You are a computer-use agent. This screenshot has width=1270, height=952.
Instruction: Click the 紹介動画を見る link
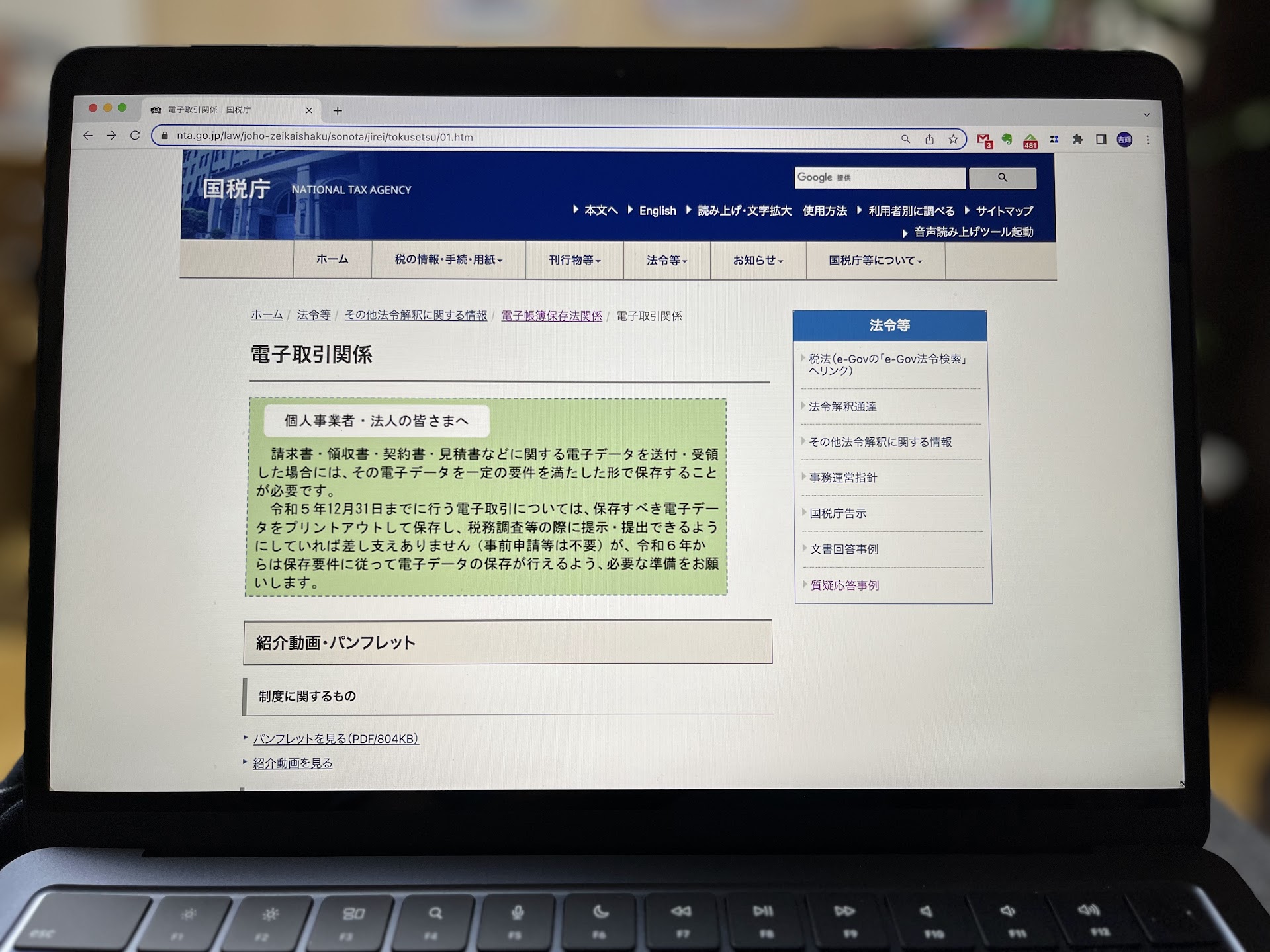[293, 763]
